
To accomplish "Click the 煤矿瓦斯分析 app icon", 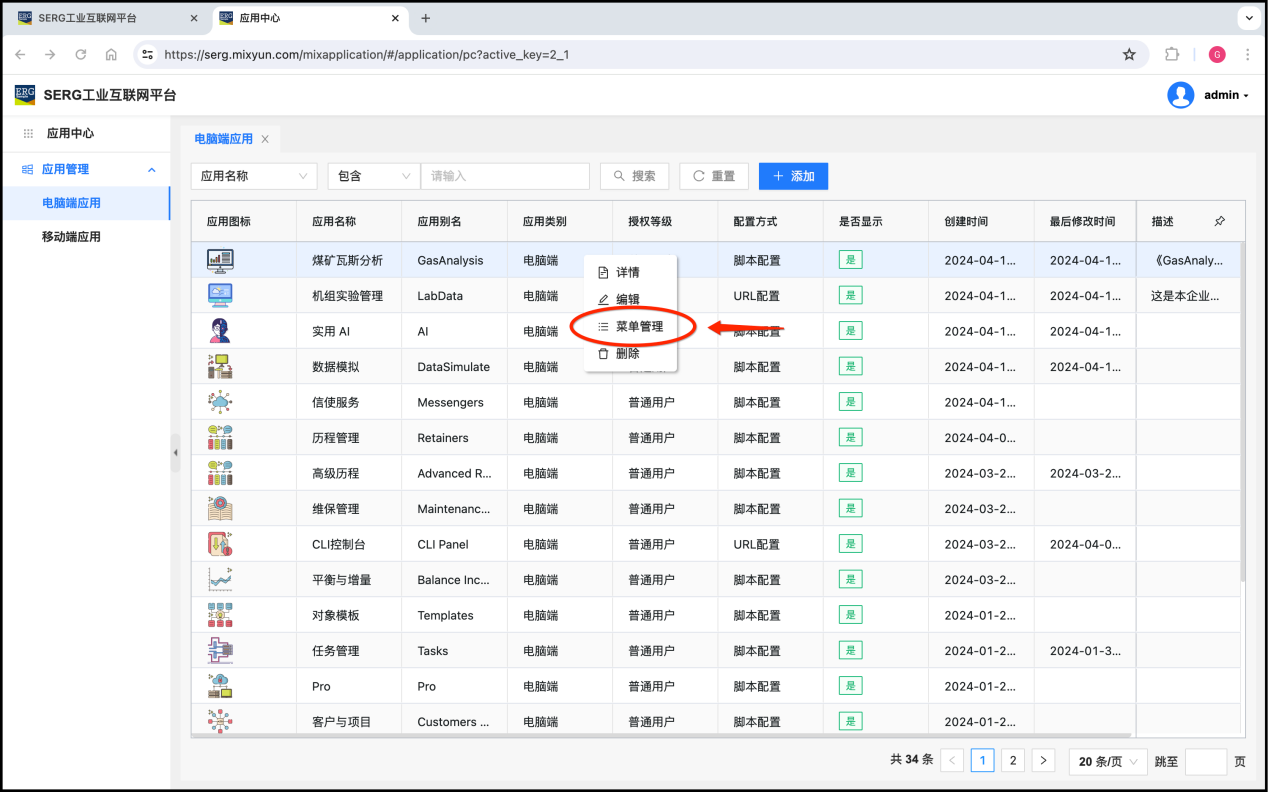I will 220,260.
